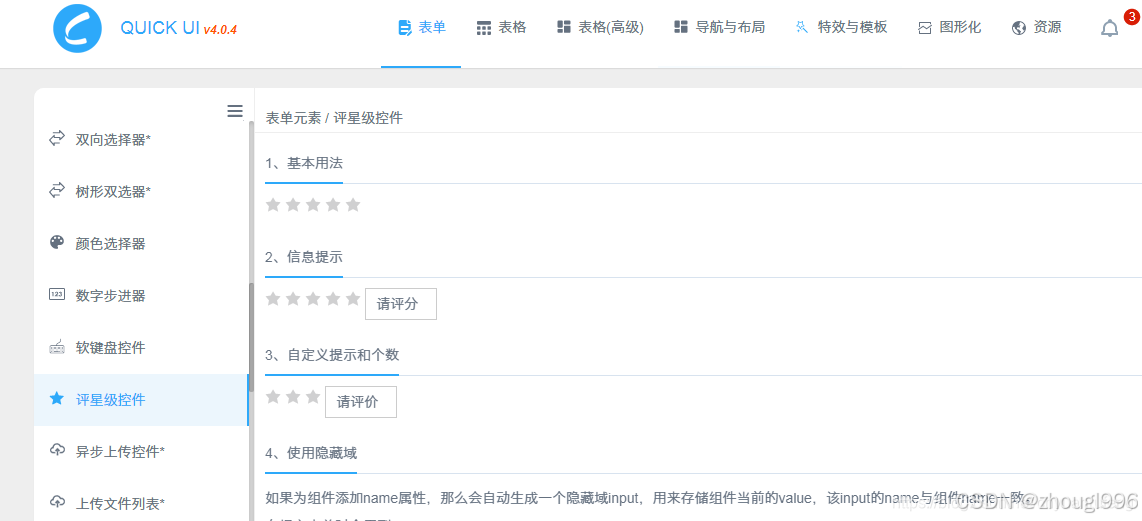This screenshot has width=1142, height=521.
Task: Click the QUICK UI blue logo
Action: click(76, 28)
